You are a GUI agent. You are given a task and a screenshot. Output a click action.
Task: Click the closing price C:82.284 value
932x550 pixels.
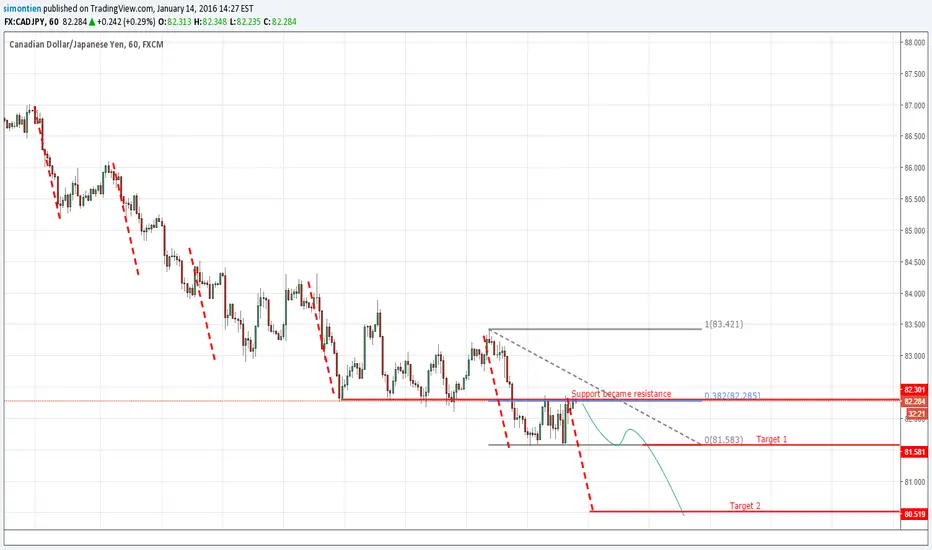[279, 21]
